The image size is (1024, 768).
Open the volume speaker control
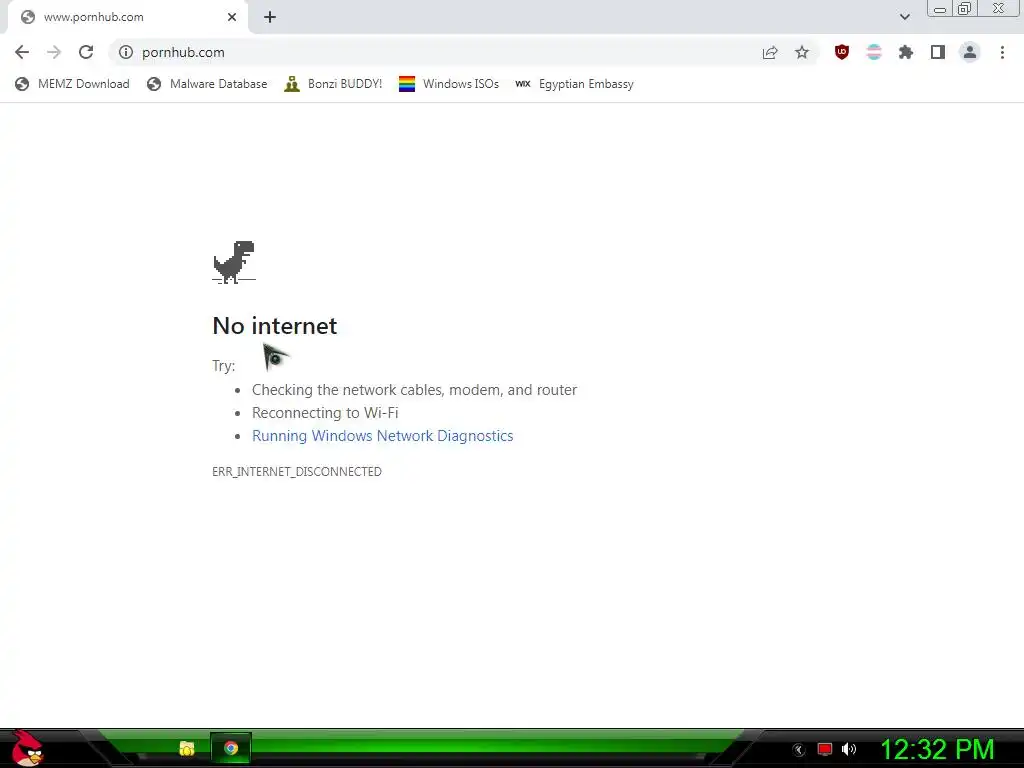pos(849,750)
